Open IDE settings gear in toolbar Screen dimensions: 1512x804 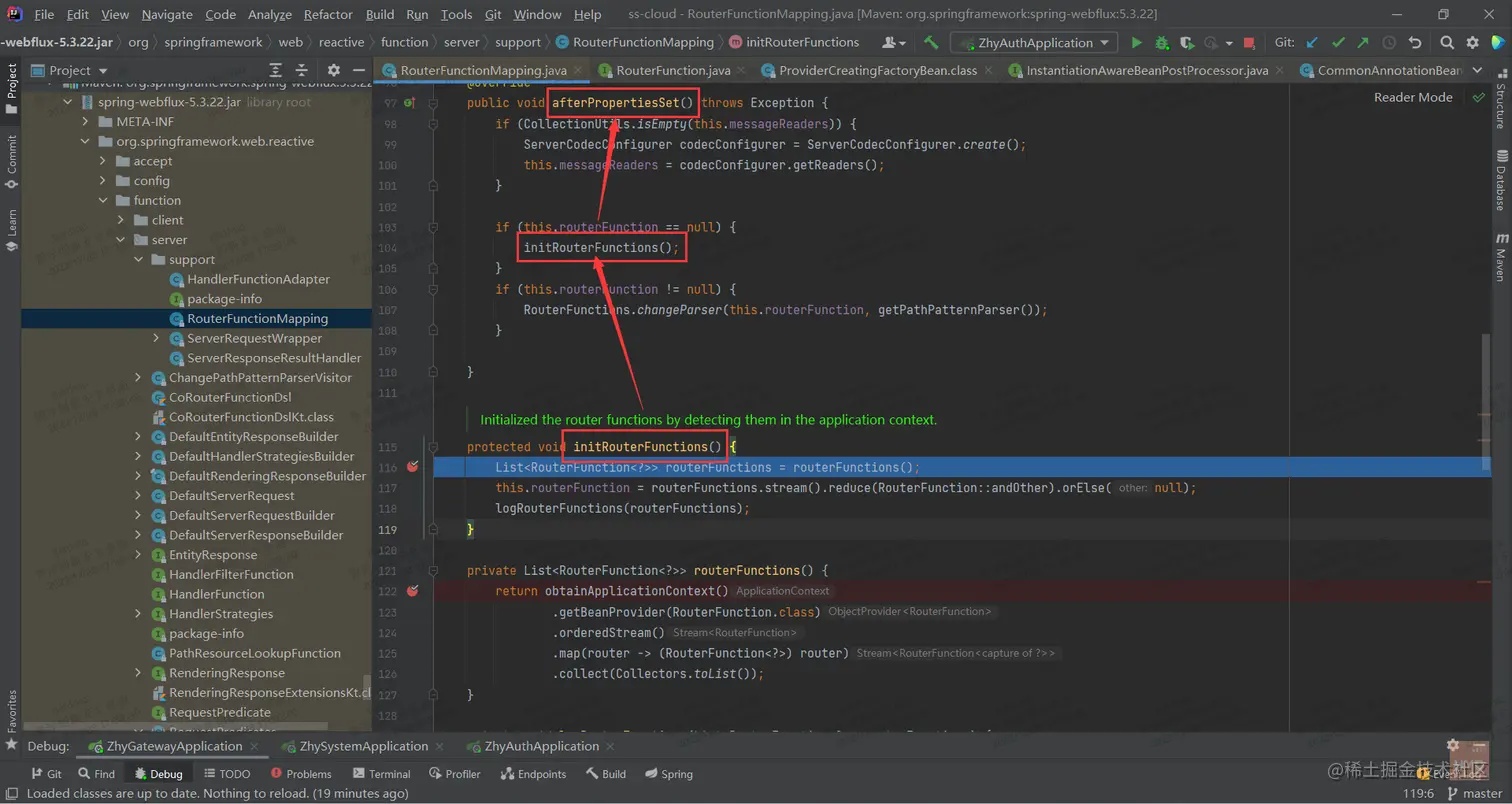(x=1472, y=43)
